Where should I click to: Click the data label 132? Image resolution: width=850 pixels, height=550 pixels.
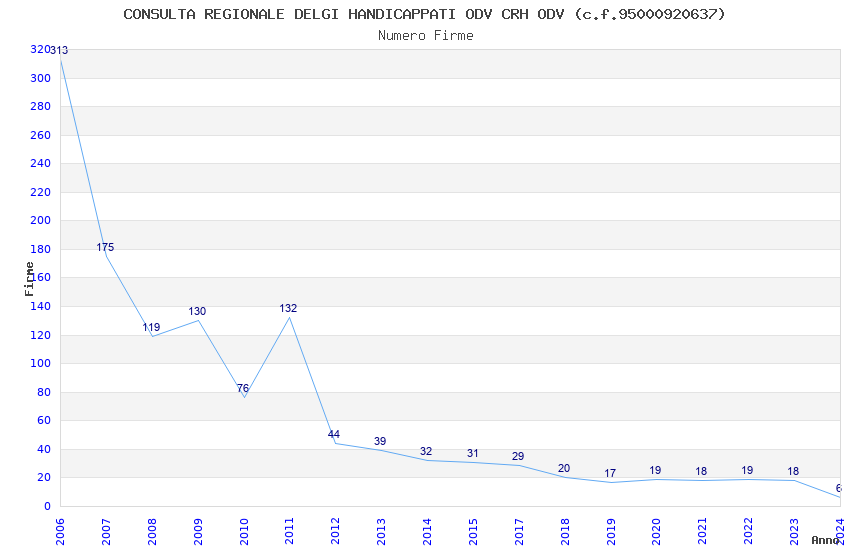[x=288, y=308]
